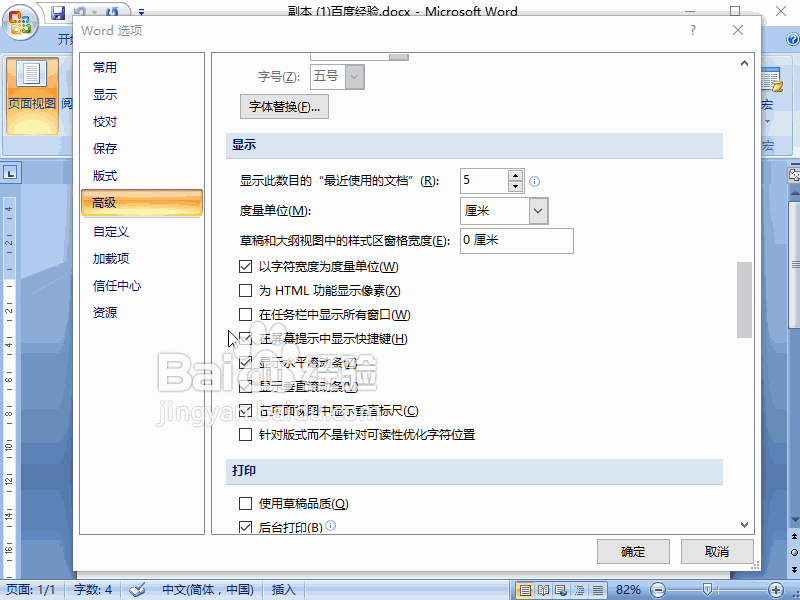The height and width of the screenshot is (600, 800).
Task: Click the 页面视图 button in Word ribbon
Action: pyautogui.click(x=32, y=96)
